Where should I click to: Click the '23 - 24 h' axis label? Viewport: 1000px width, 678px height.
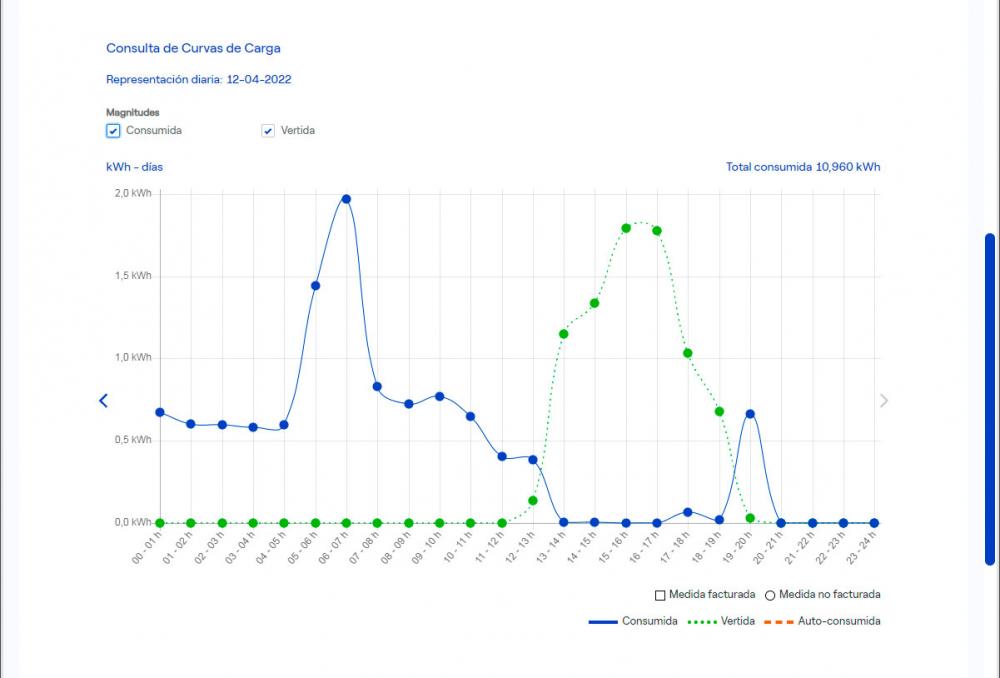[862, 549]
